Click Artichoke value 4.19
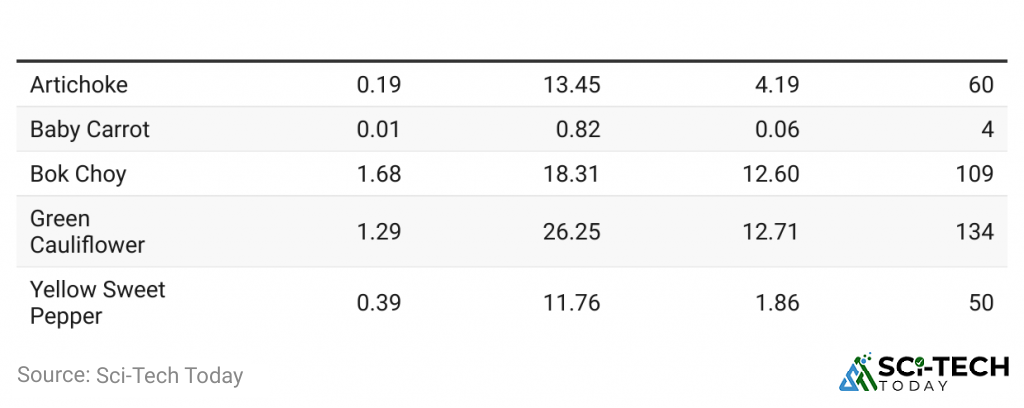The image size is (1024, 408). pos(777,85)
